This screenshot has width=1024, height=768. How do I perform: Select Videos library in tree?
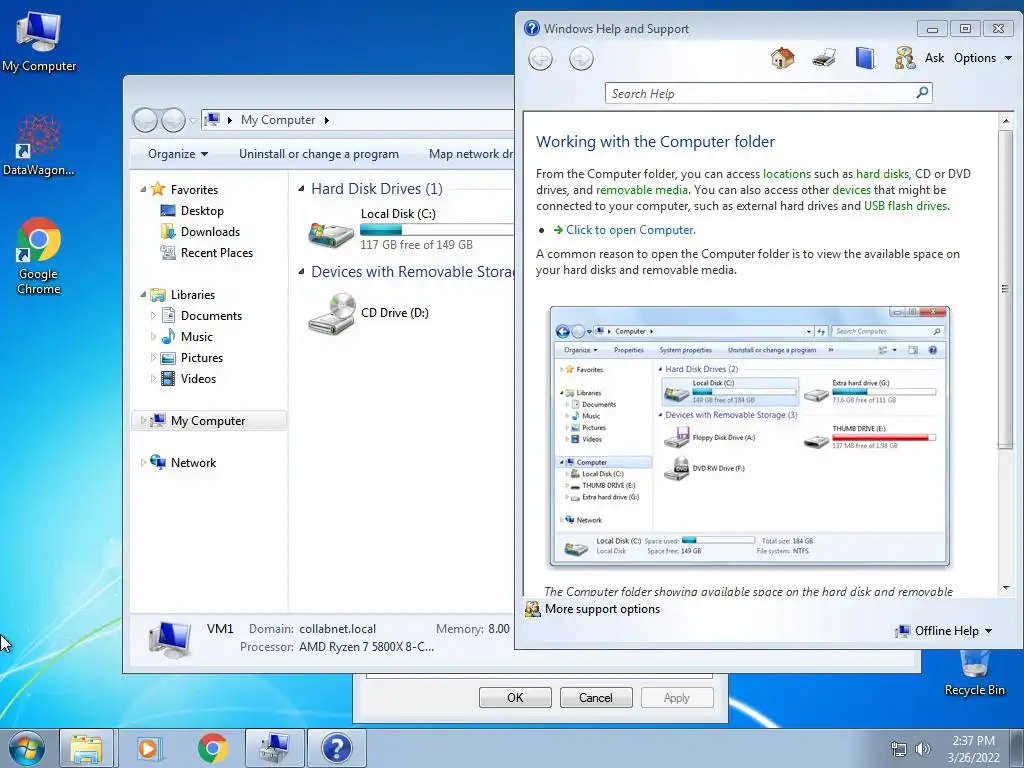[198, 379]
